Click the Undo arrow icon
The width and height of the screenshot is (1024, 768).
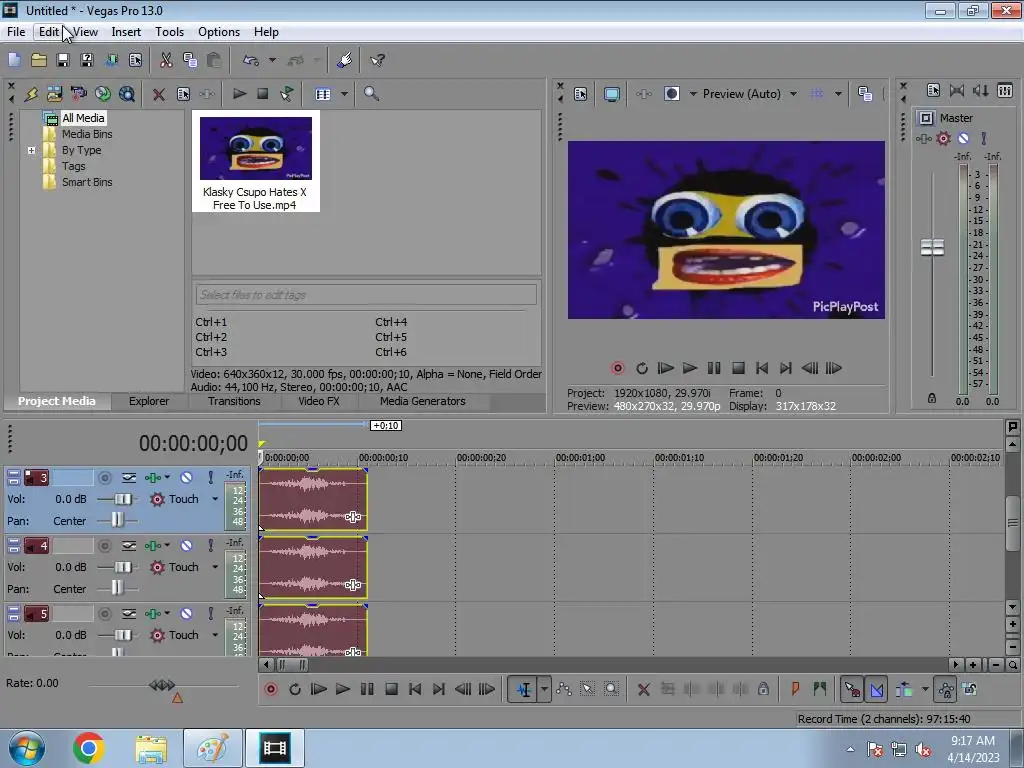pos(251,60)
